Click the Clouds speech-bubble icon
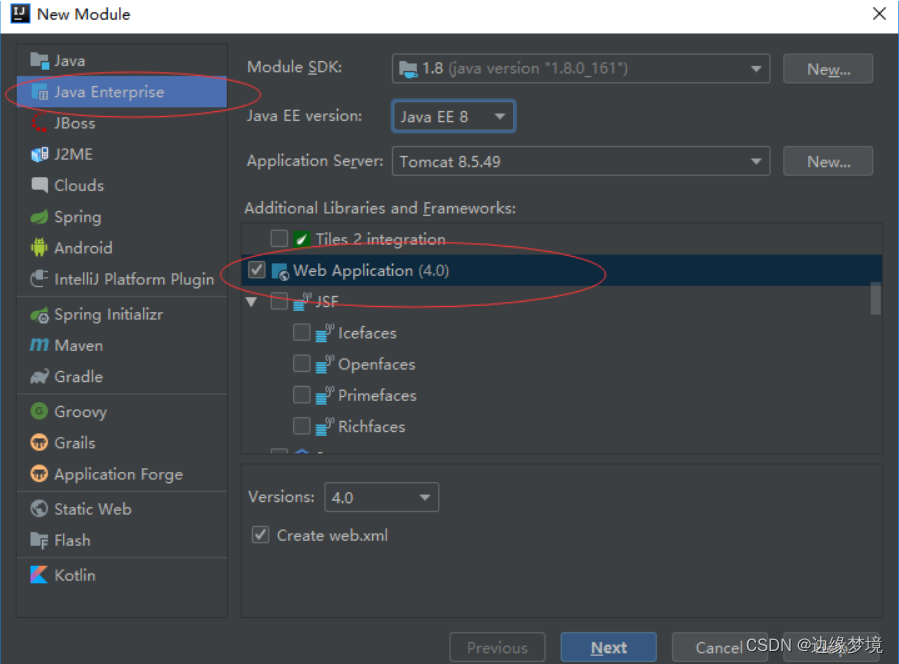The width and height of the screenshot is (899, 664). pos(39,185)
